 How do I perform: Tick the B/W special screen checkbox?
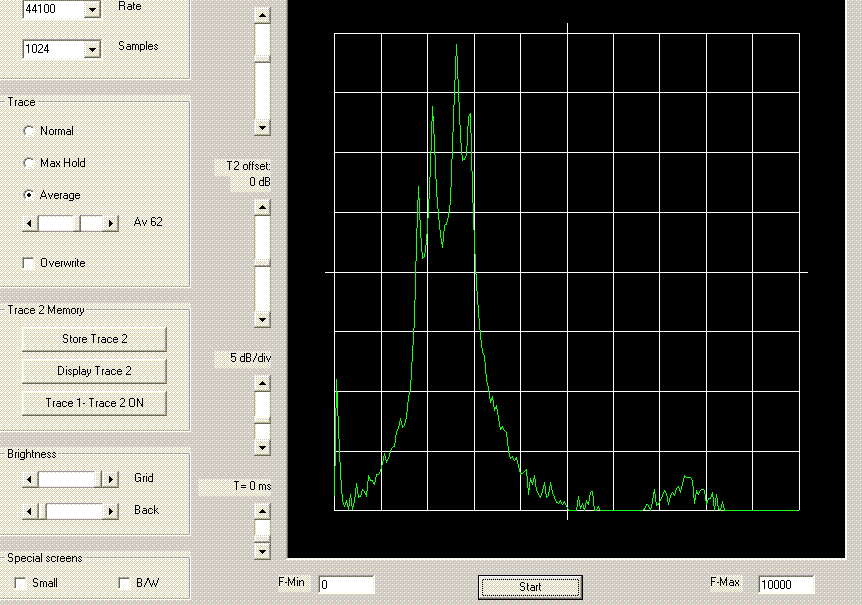[124, 583]
